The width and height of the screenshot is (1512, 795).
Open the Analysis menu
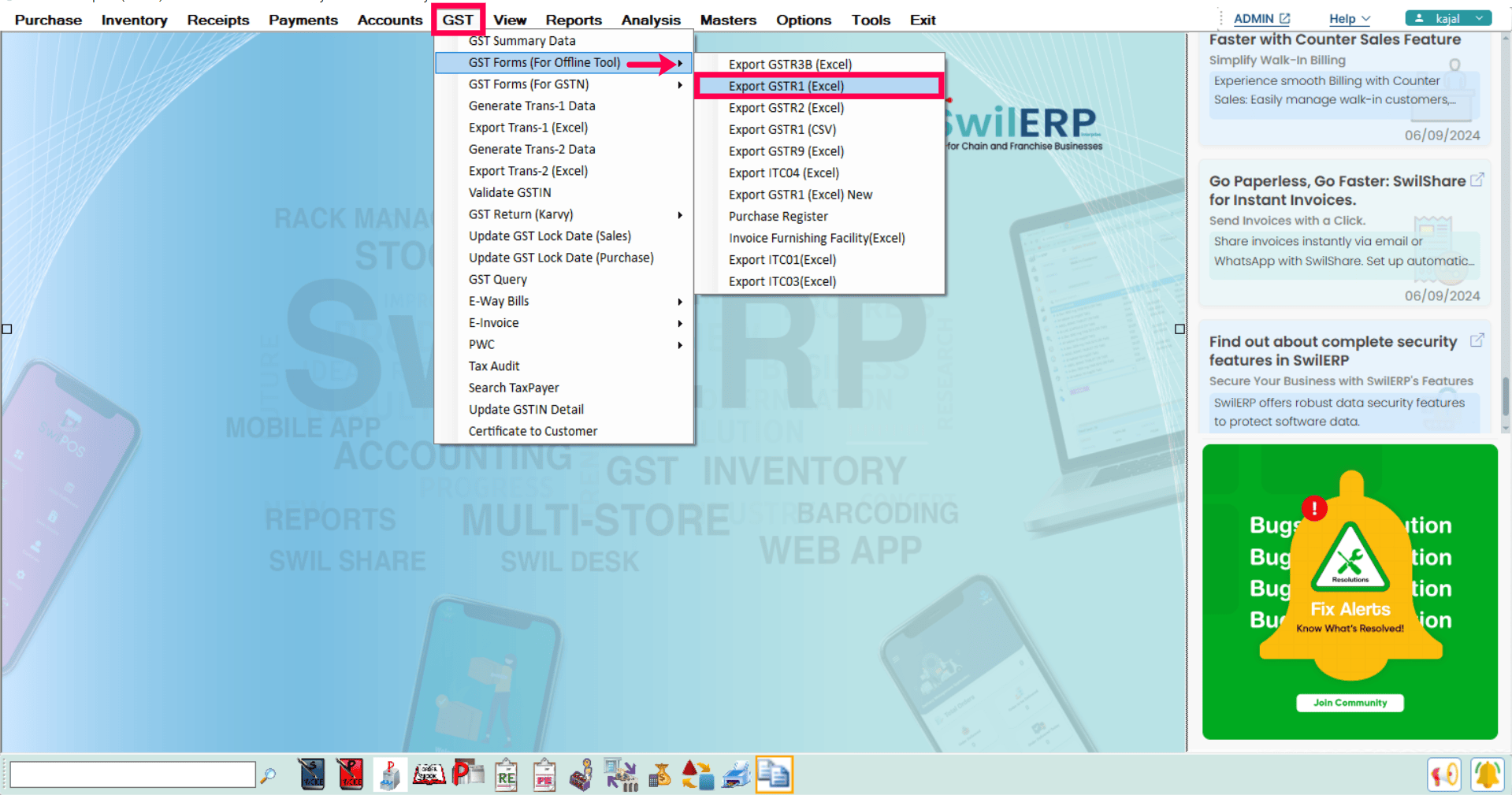[651, 20]
